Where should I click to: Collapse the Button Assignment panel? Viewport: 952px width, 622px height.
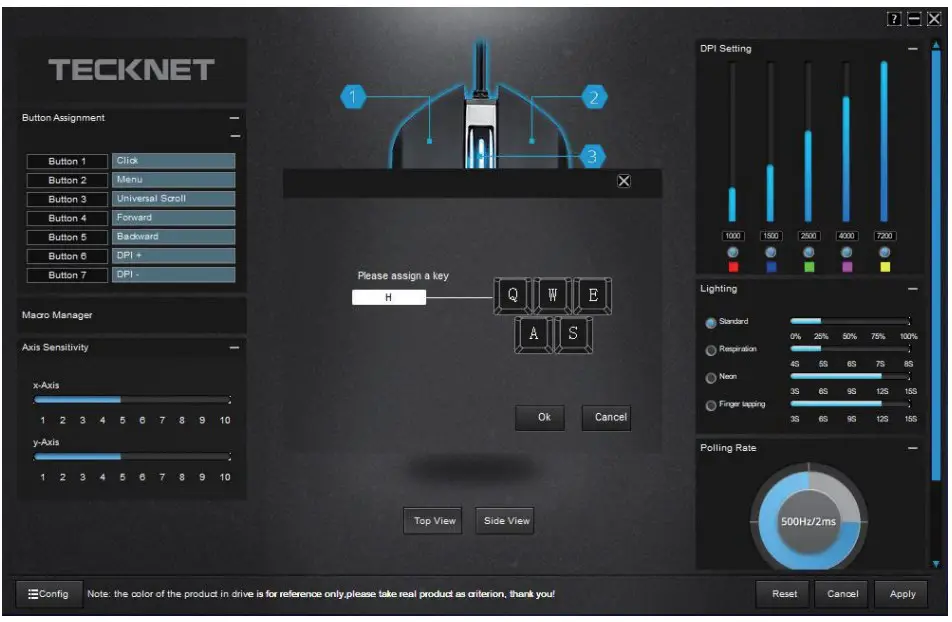coord(234,118)
